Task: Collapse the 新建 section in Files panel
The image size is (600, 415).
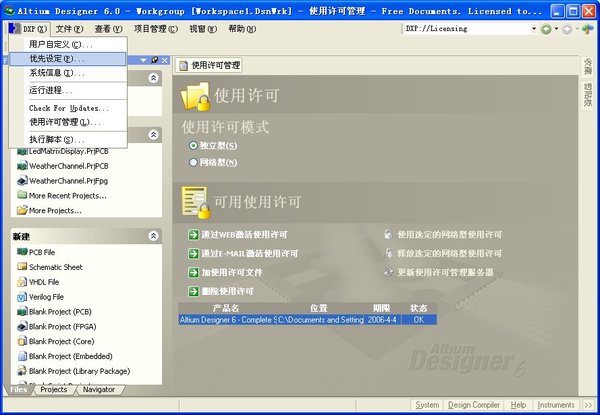Action: pos(153,236)
